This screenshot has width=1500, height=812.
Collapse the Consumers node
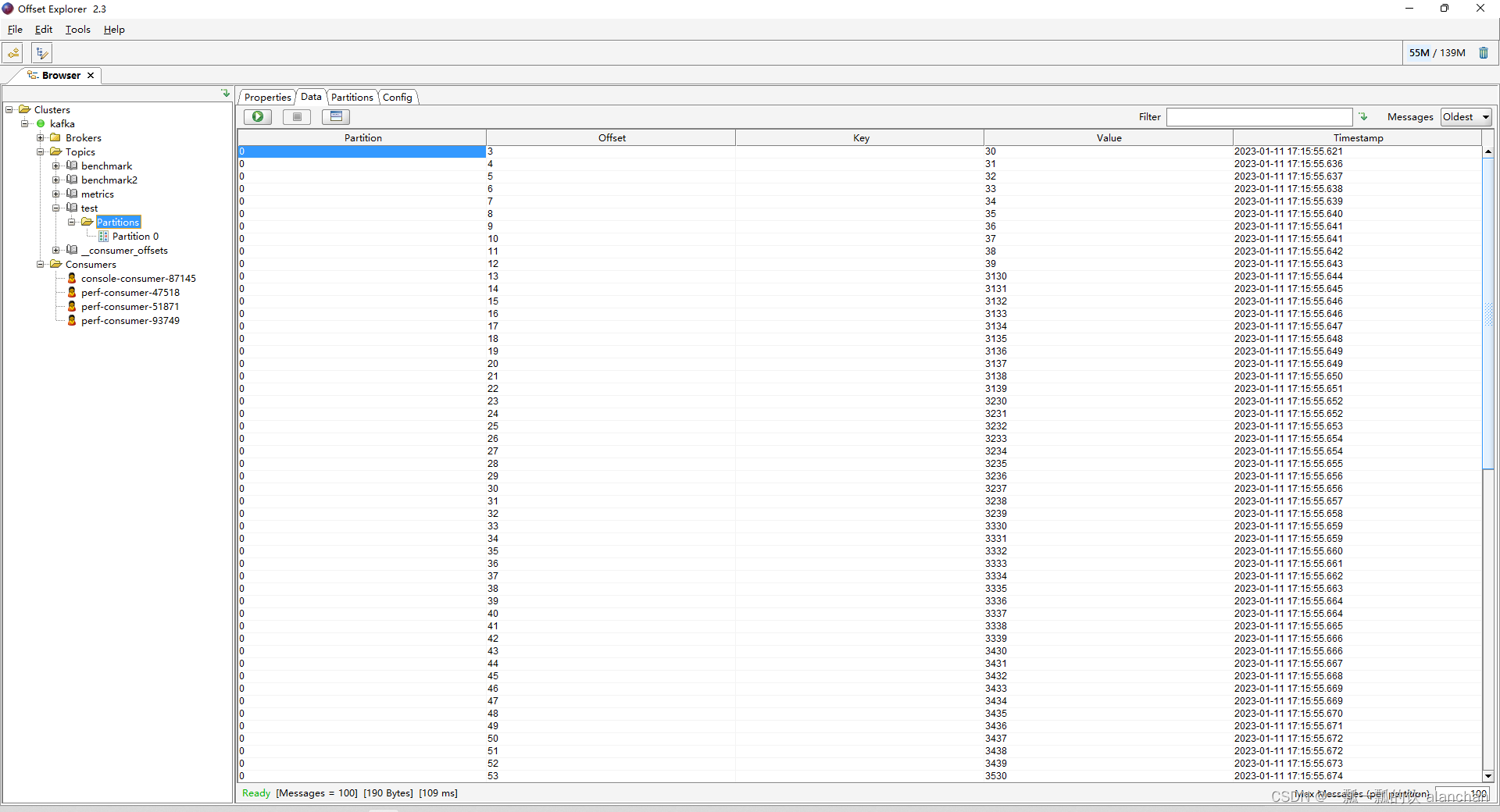click(41, 265)
